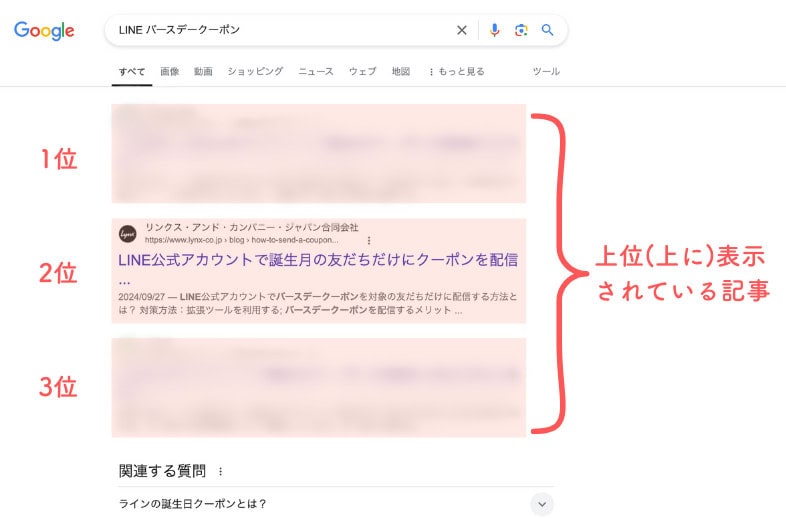Expand the もっと見る menu
Viewport: 786px width, 518px height.
coord(457,72)
